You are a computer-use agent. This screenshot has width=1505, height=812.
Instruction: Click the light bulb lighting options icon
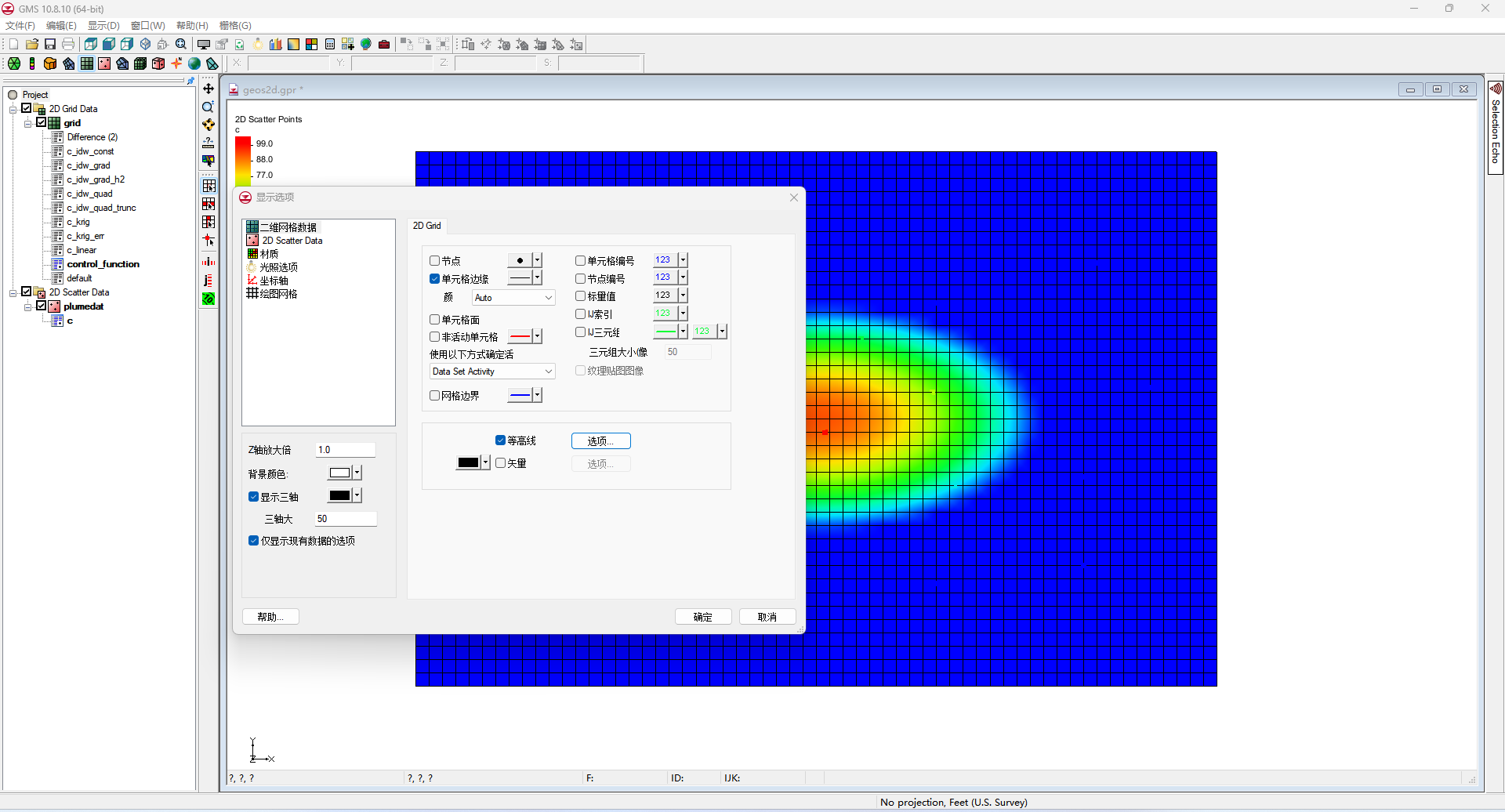click(x=258, y=45)
